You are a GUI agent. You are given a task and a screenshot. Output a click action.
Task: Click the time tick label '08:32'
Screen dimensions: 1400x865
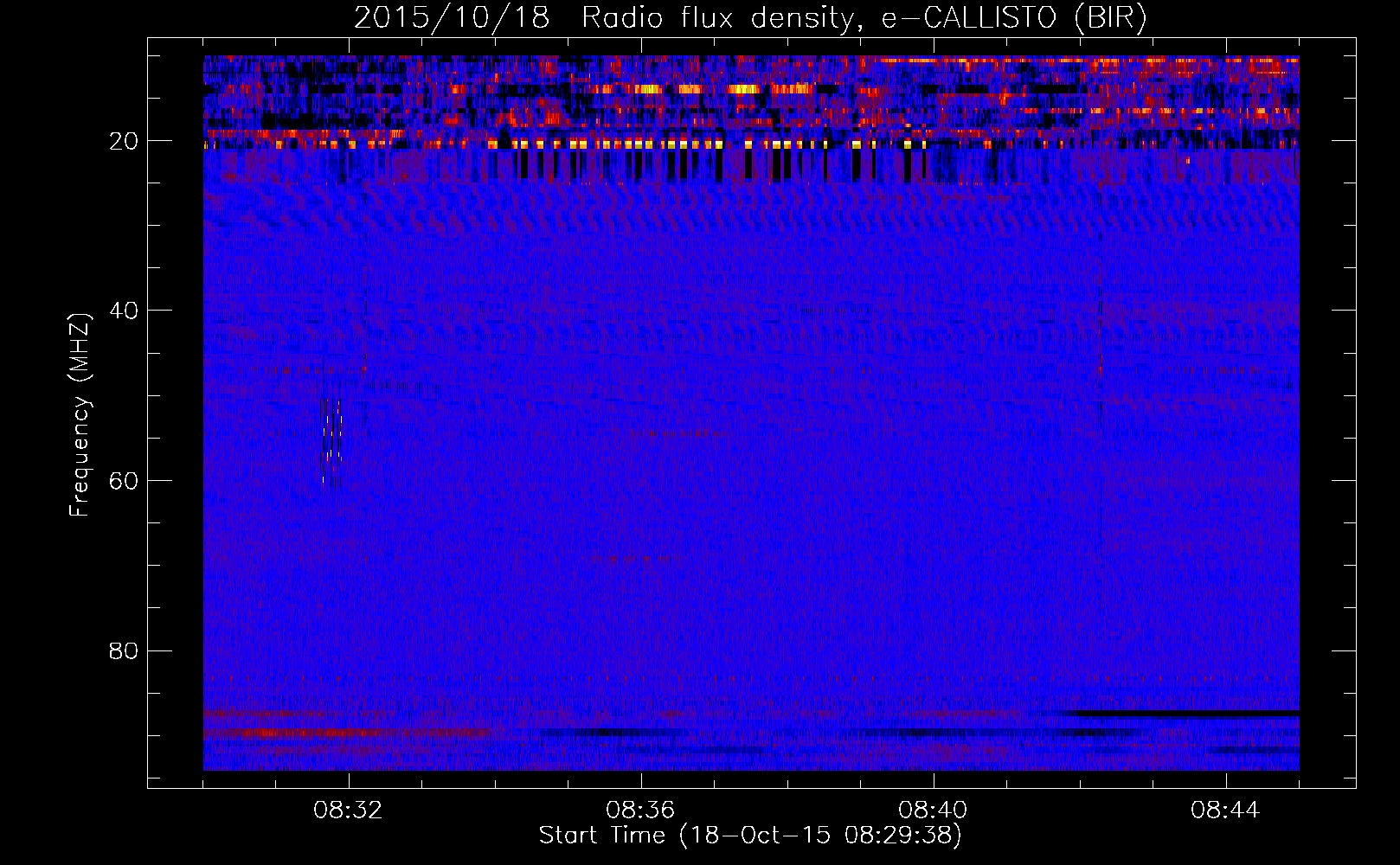(x=348, y=811)
